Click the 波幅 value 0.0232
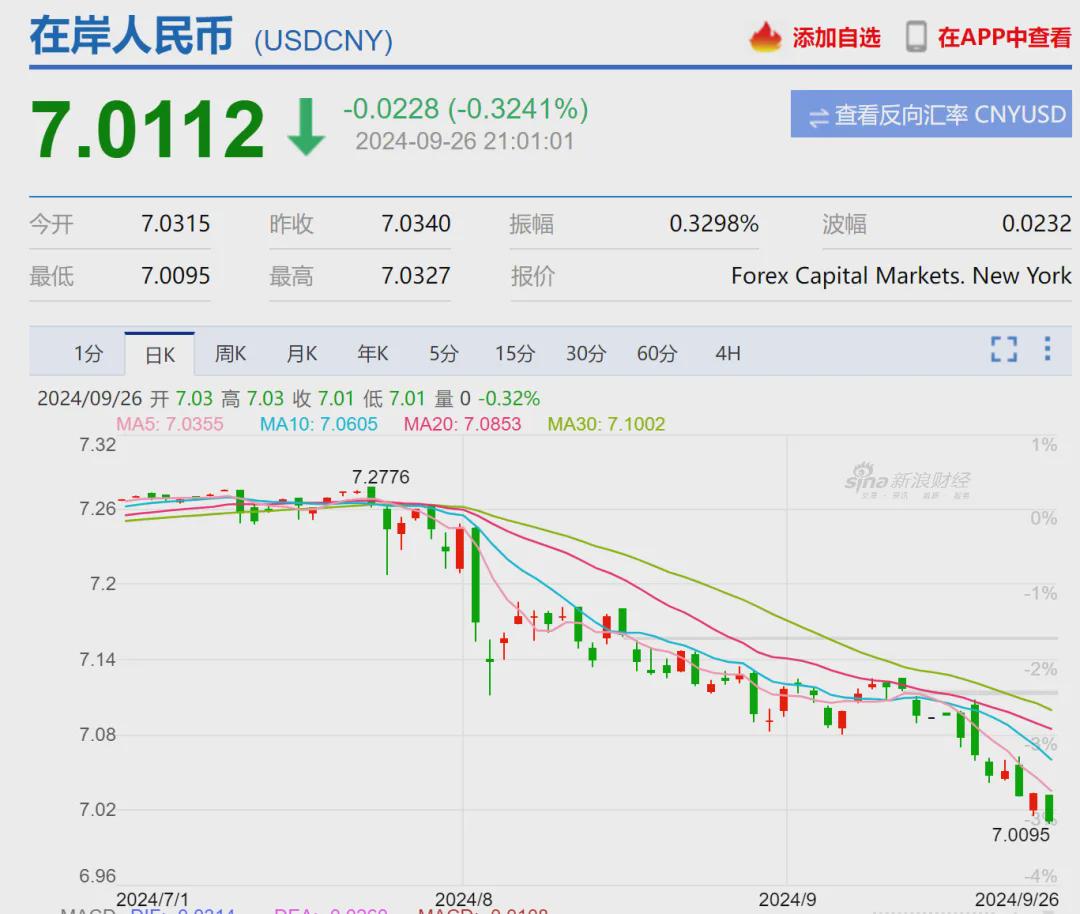Viewport: 1080px width, 914px height. coord(1037,224)
